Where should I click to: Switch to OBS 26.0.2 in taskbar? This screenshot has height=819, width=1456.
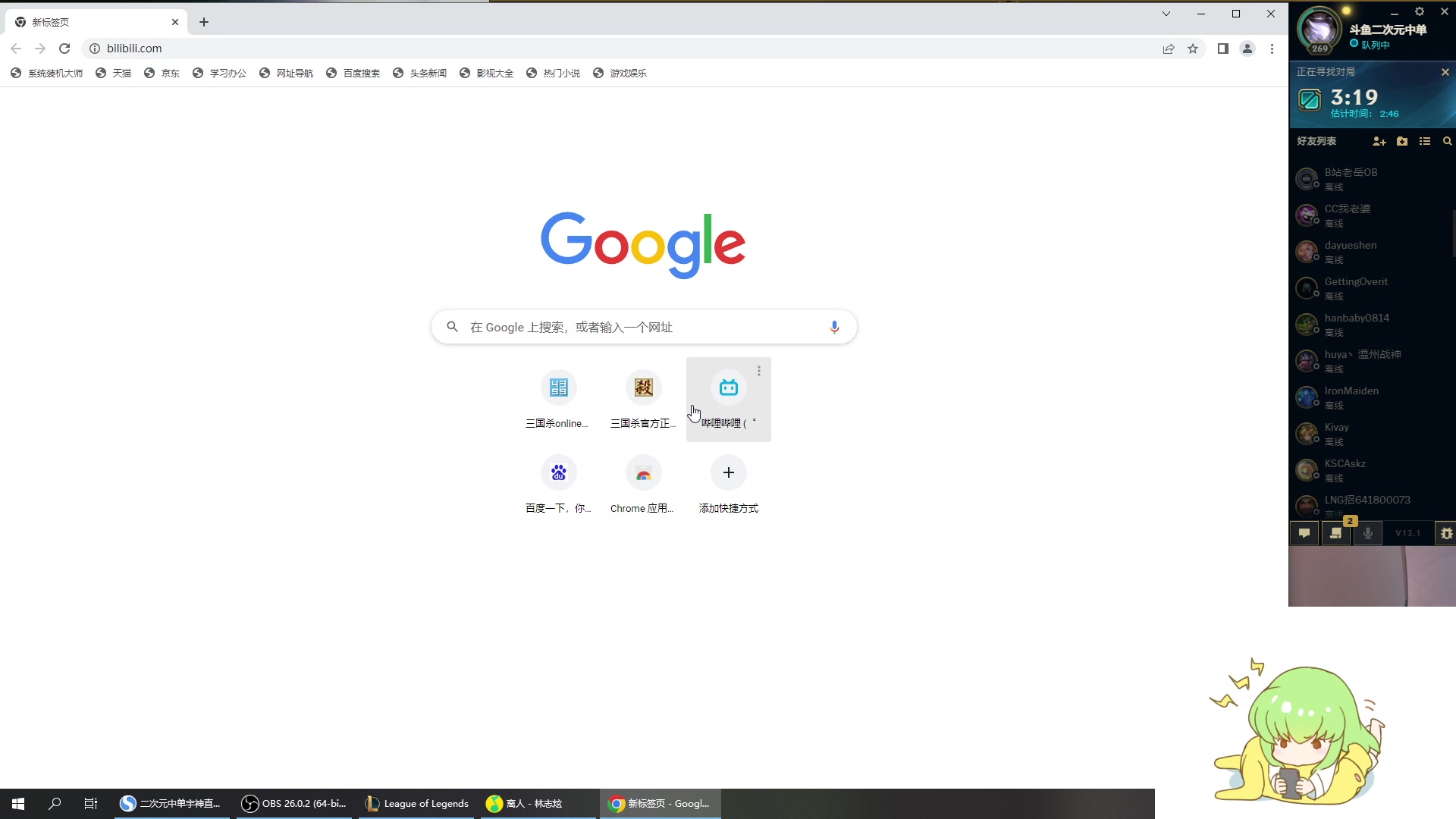click(x=294, y=804)
